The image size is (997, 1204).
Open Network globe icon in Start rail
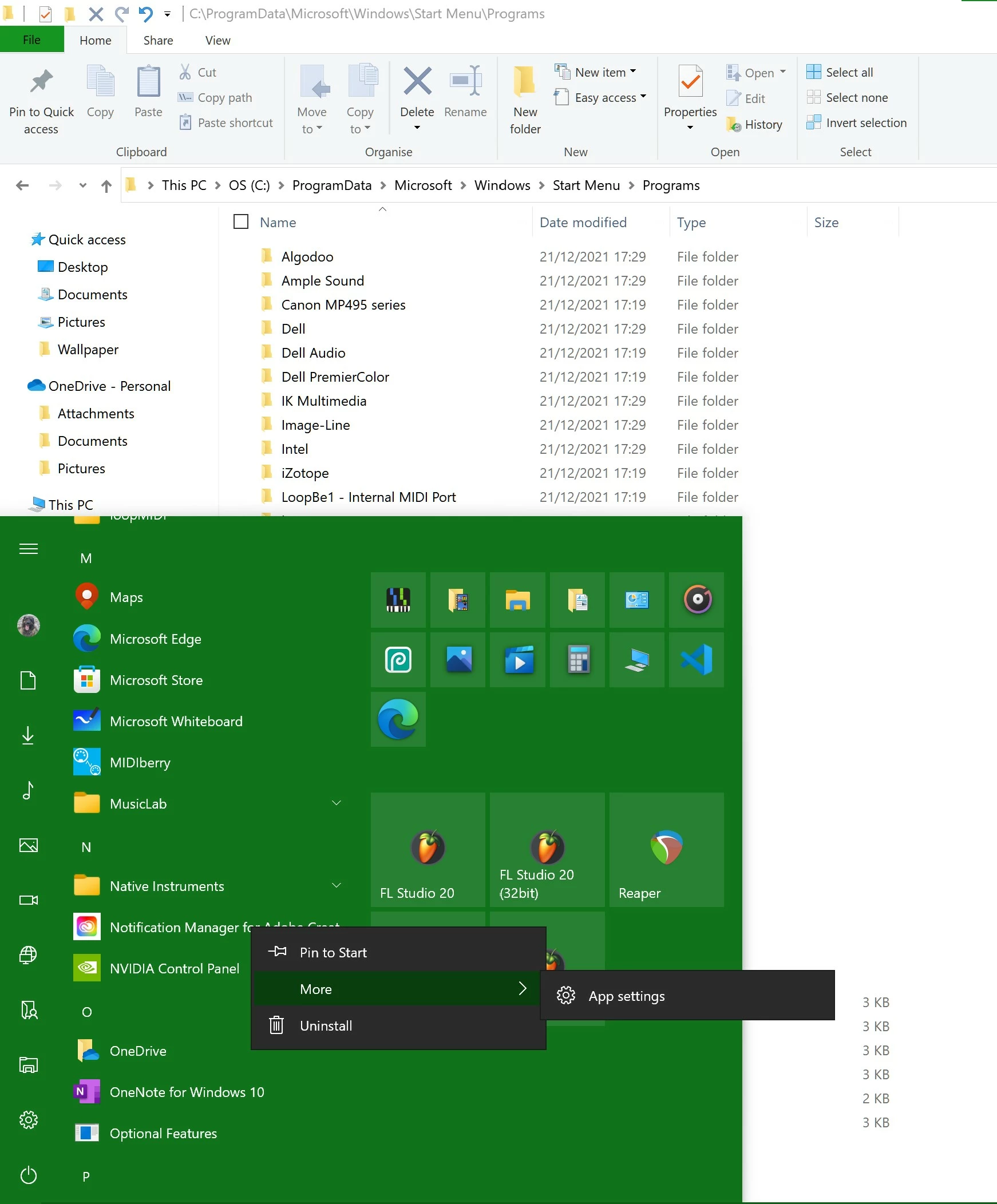[x=28, y=955]
